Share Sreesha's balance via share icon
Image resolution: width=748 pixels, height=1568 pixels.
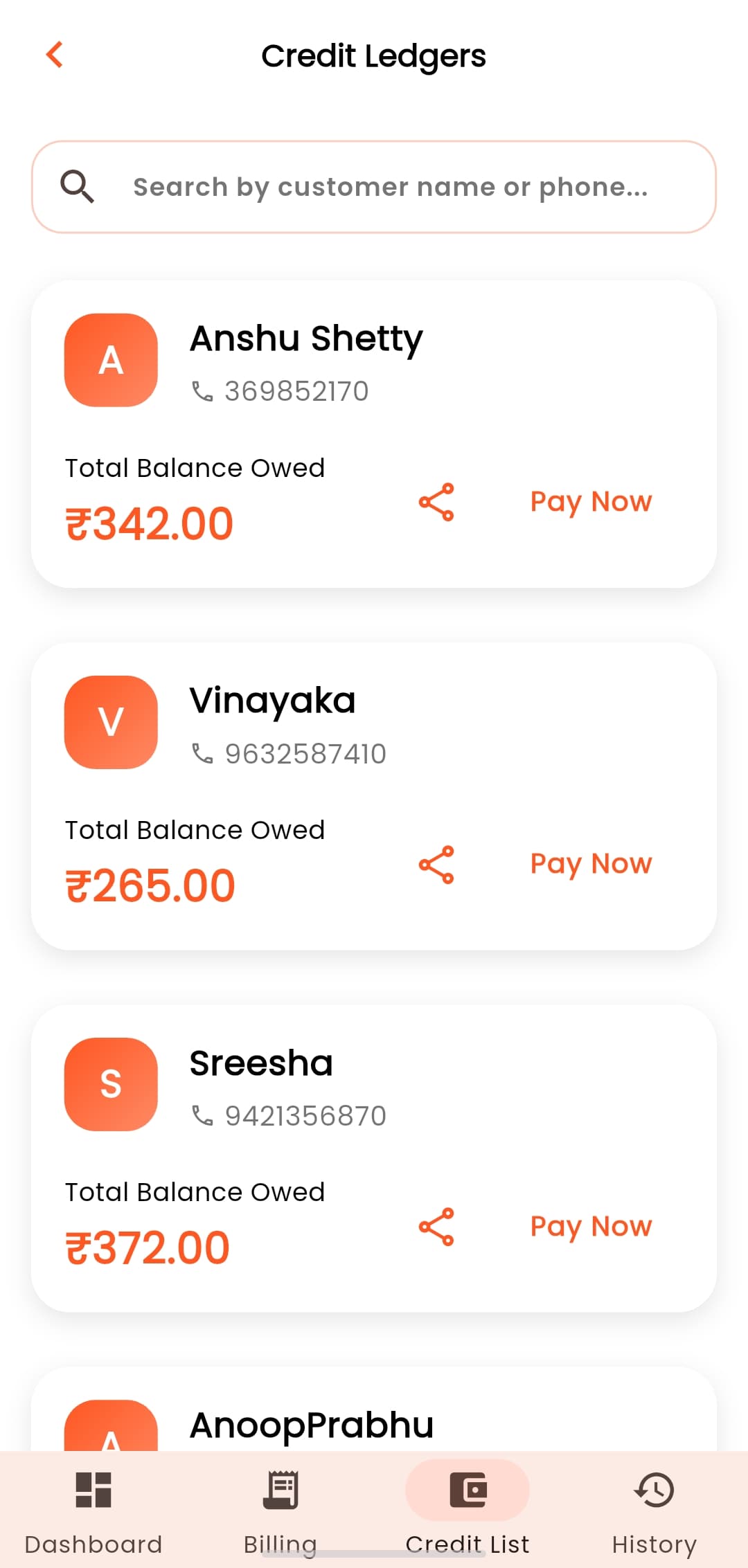(436, 1227)
